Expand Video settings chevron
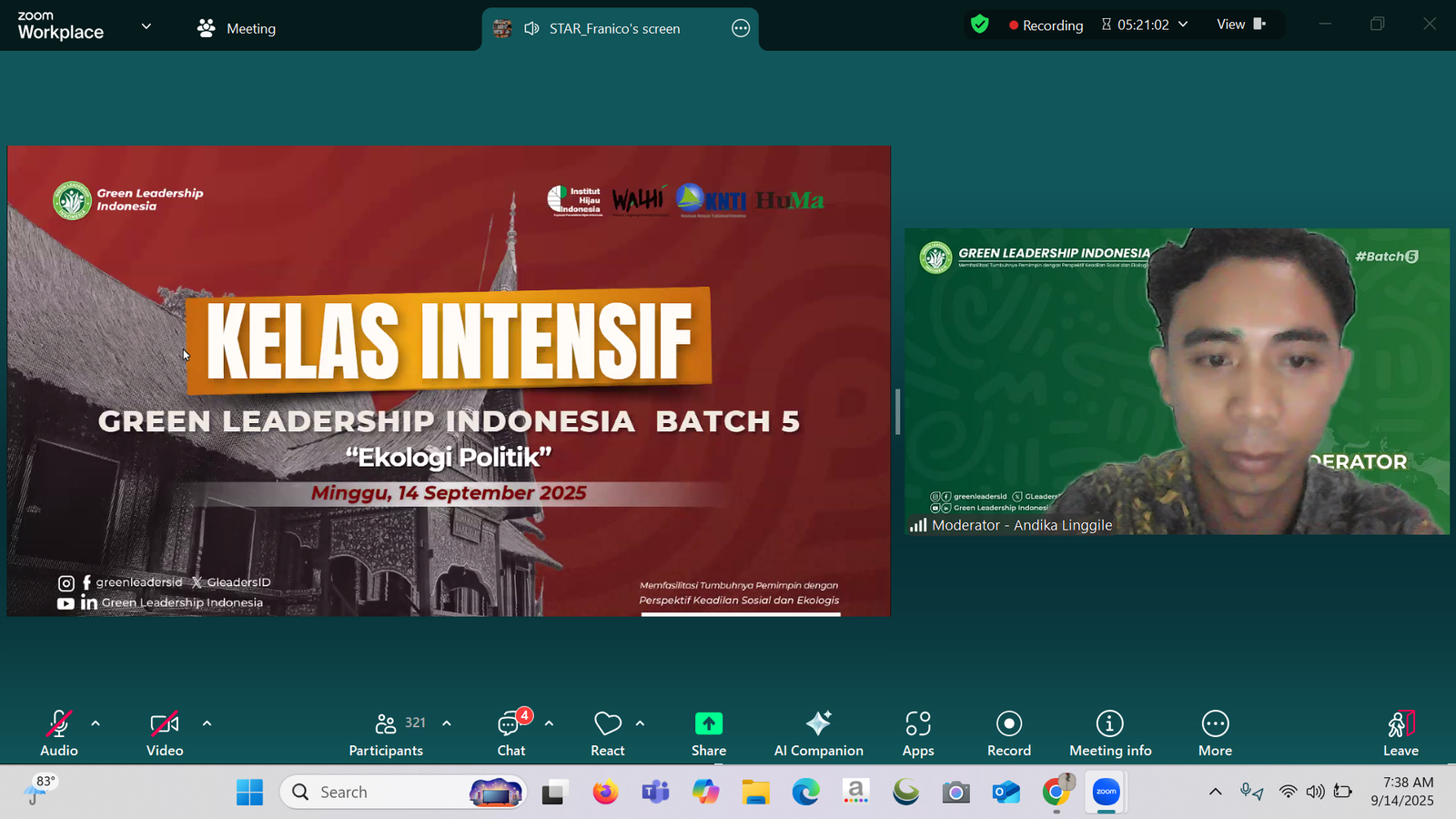Screen dimensions: 1456x819 coord(207,722)
